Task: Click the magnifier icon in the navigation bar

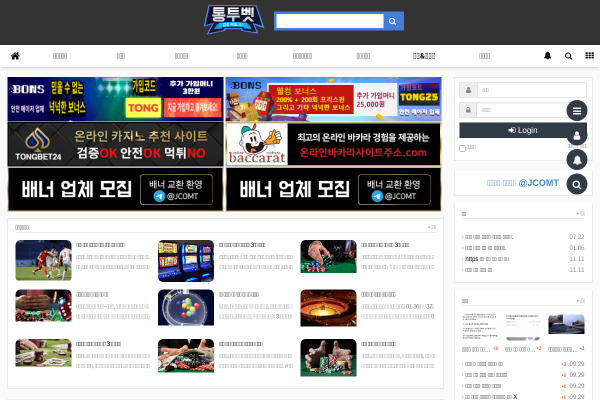Action: tap(568, 56)
